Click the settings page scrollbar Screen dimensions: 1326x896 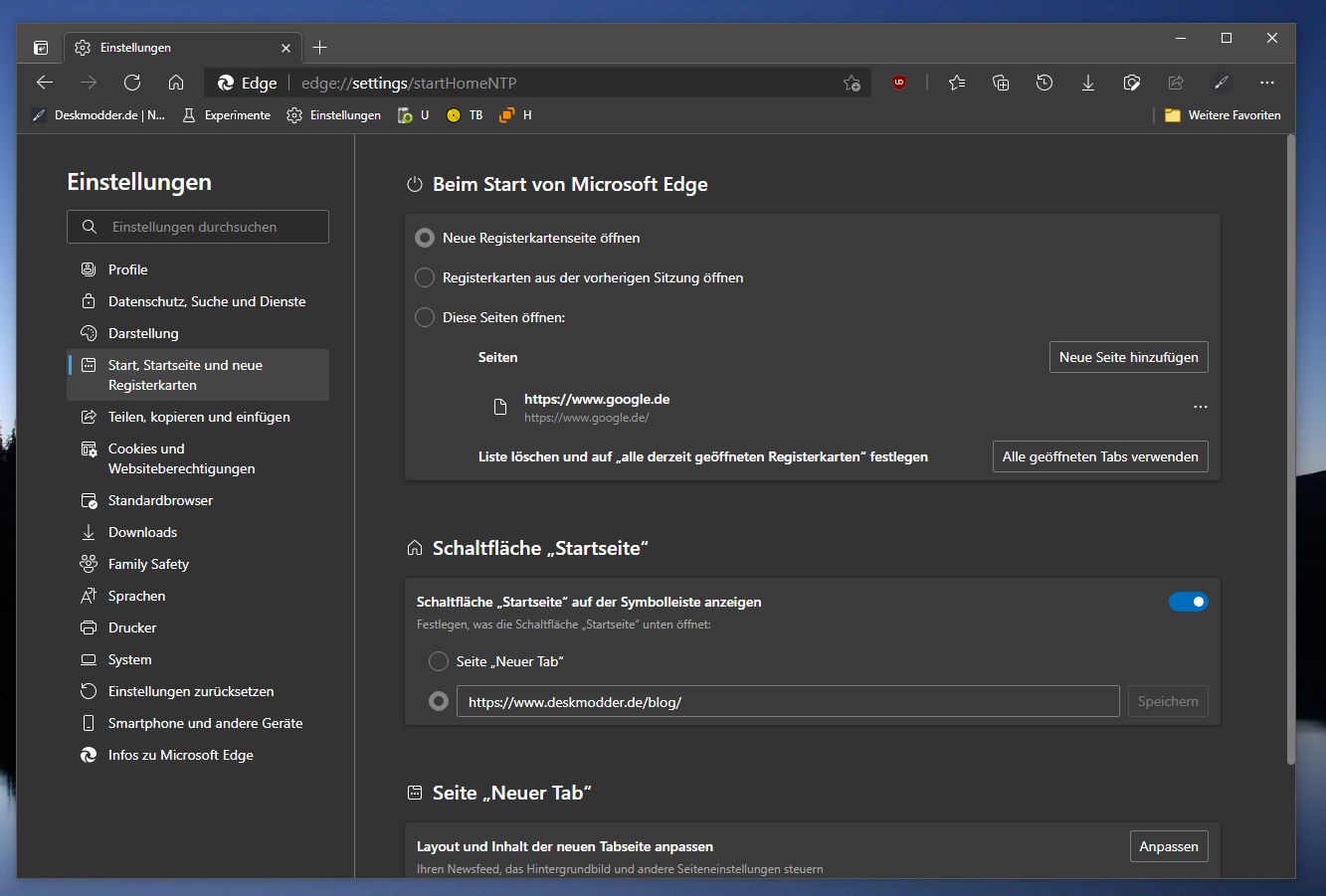pos(1290,450)
